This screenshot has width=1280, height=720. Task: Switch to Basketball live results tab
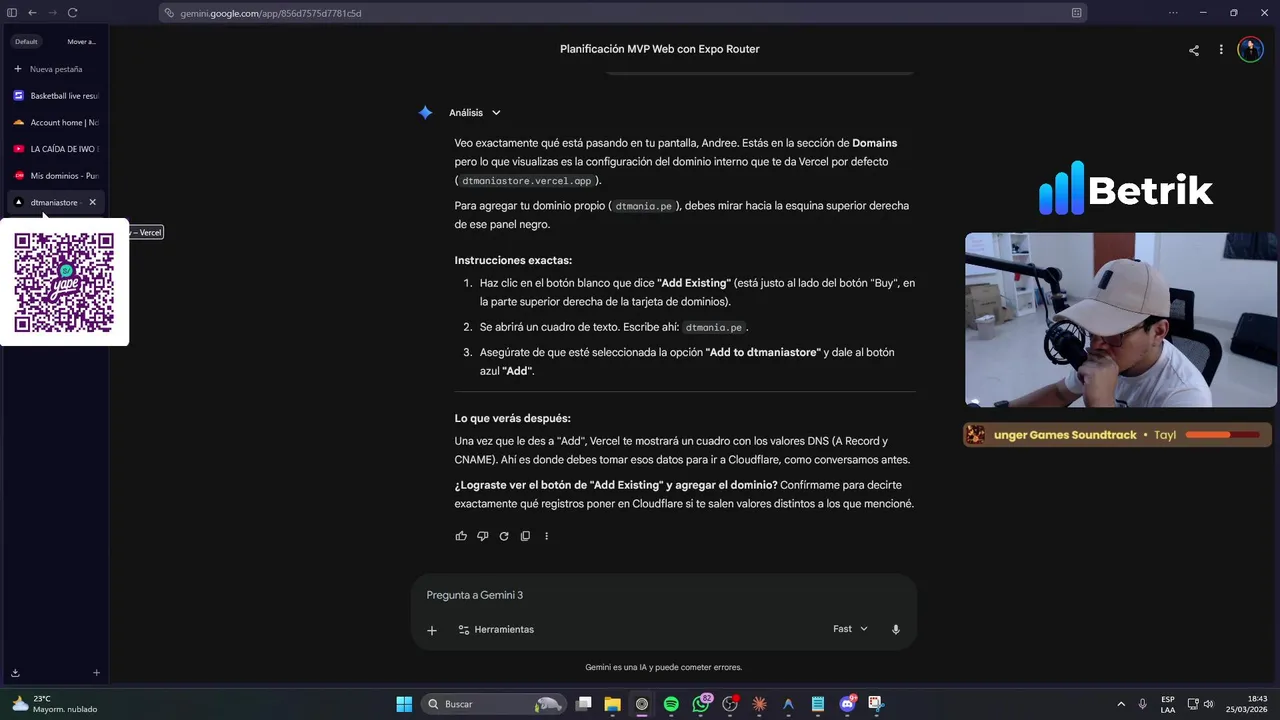[x=55, y=96]
